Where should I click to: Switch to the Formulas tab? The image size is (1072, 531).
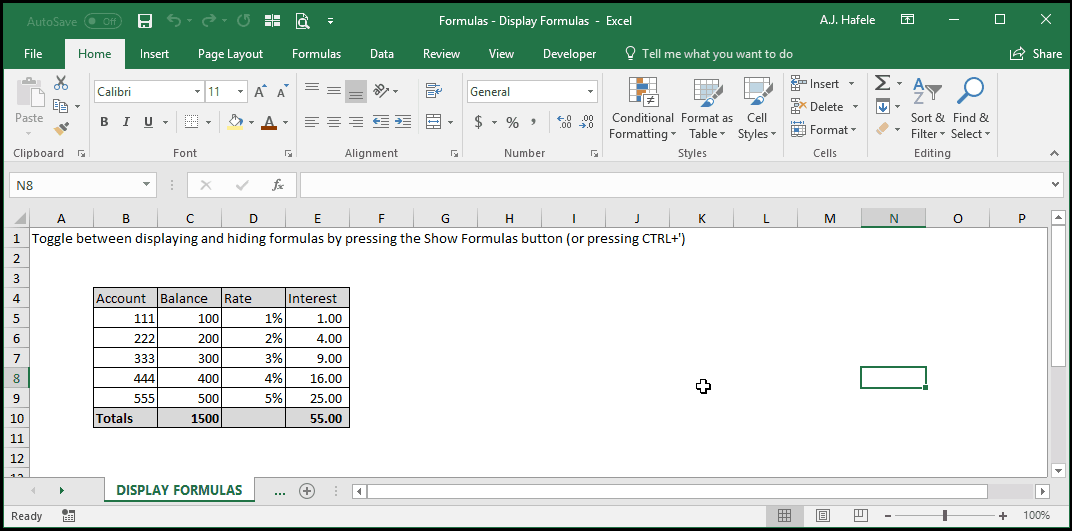317,54
